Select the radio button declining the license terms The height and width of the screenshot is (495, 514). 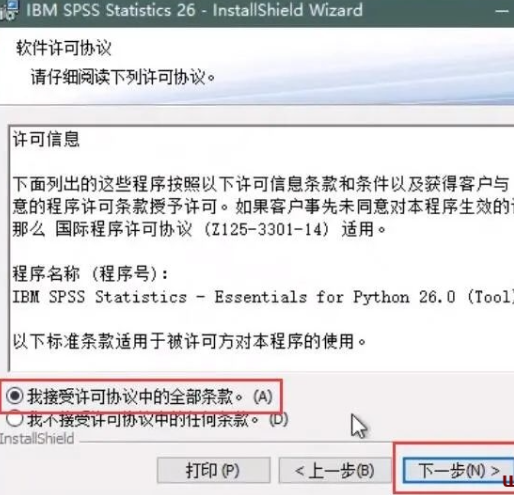click(x=14, y=419)
